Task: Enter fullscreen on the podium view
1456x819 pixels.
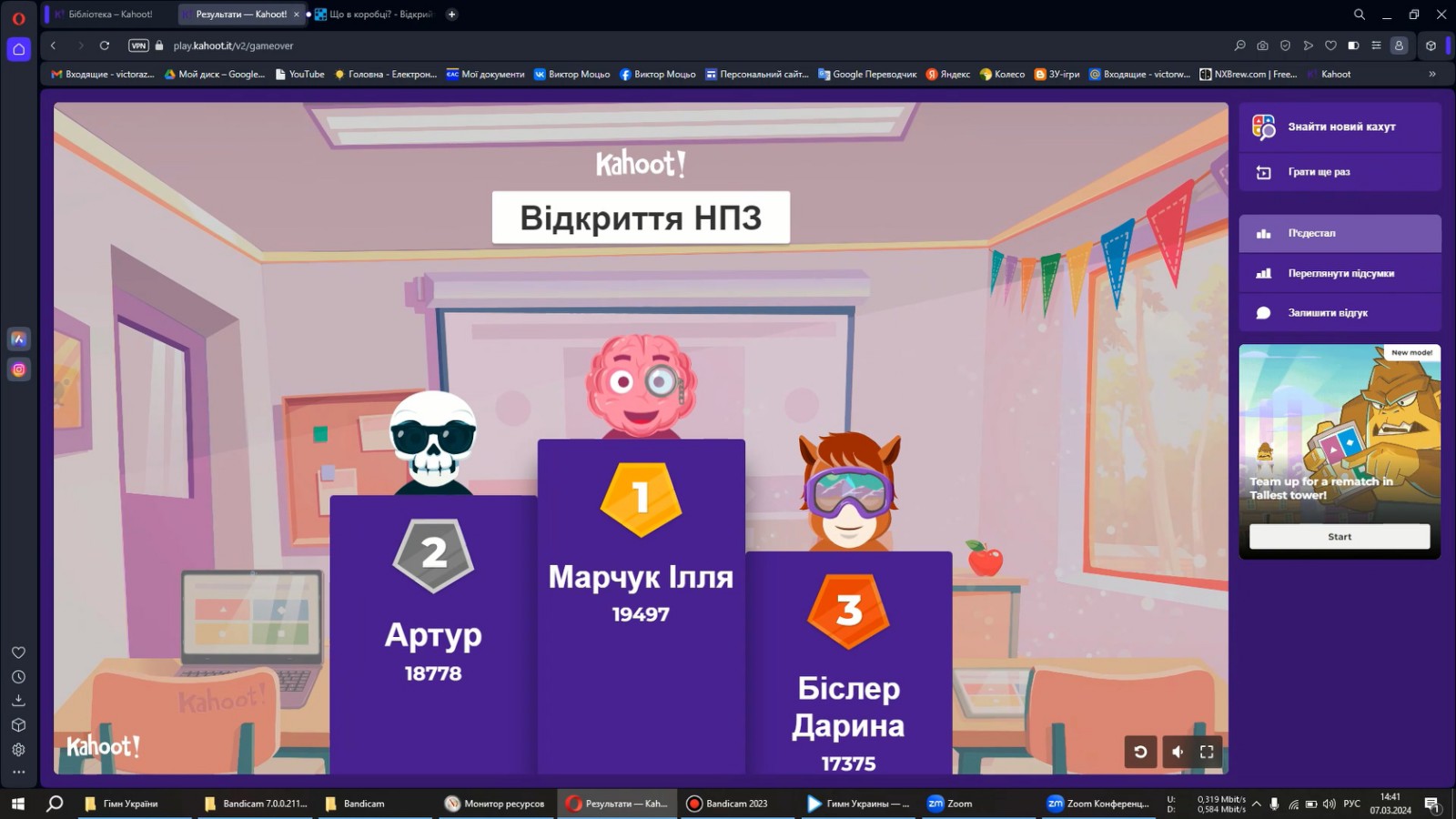Action: pos(1207,752)
